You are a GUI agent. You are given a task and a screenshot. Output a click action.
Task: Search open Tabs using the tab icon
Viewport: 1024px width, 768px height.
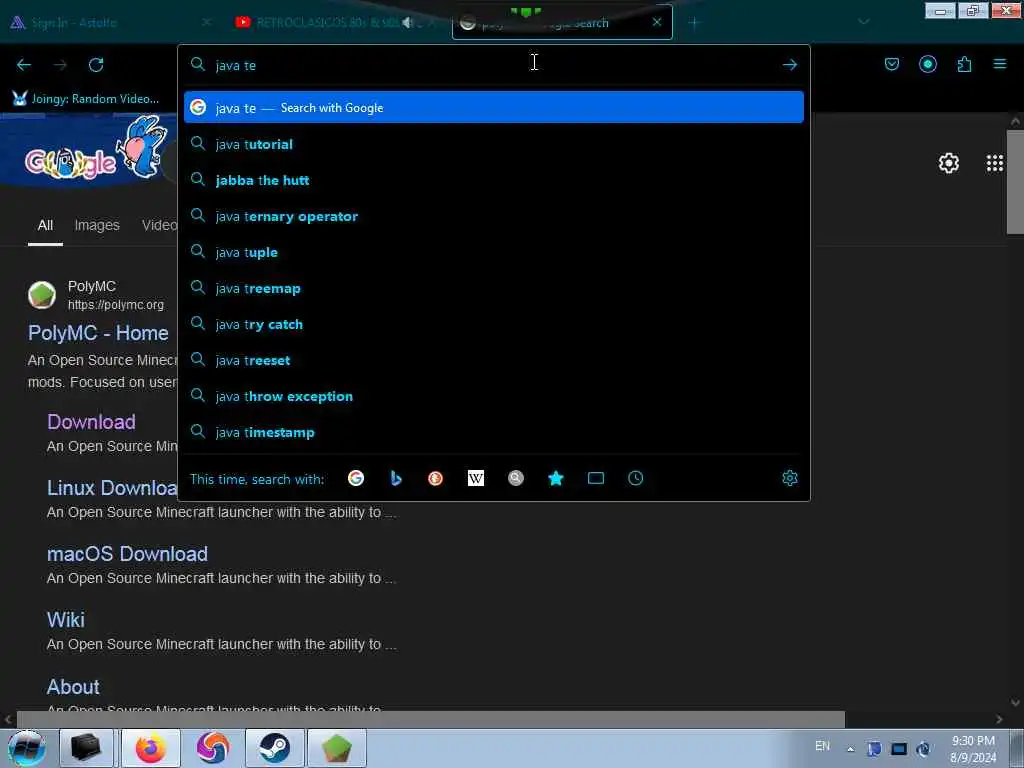(596, 478)
